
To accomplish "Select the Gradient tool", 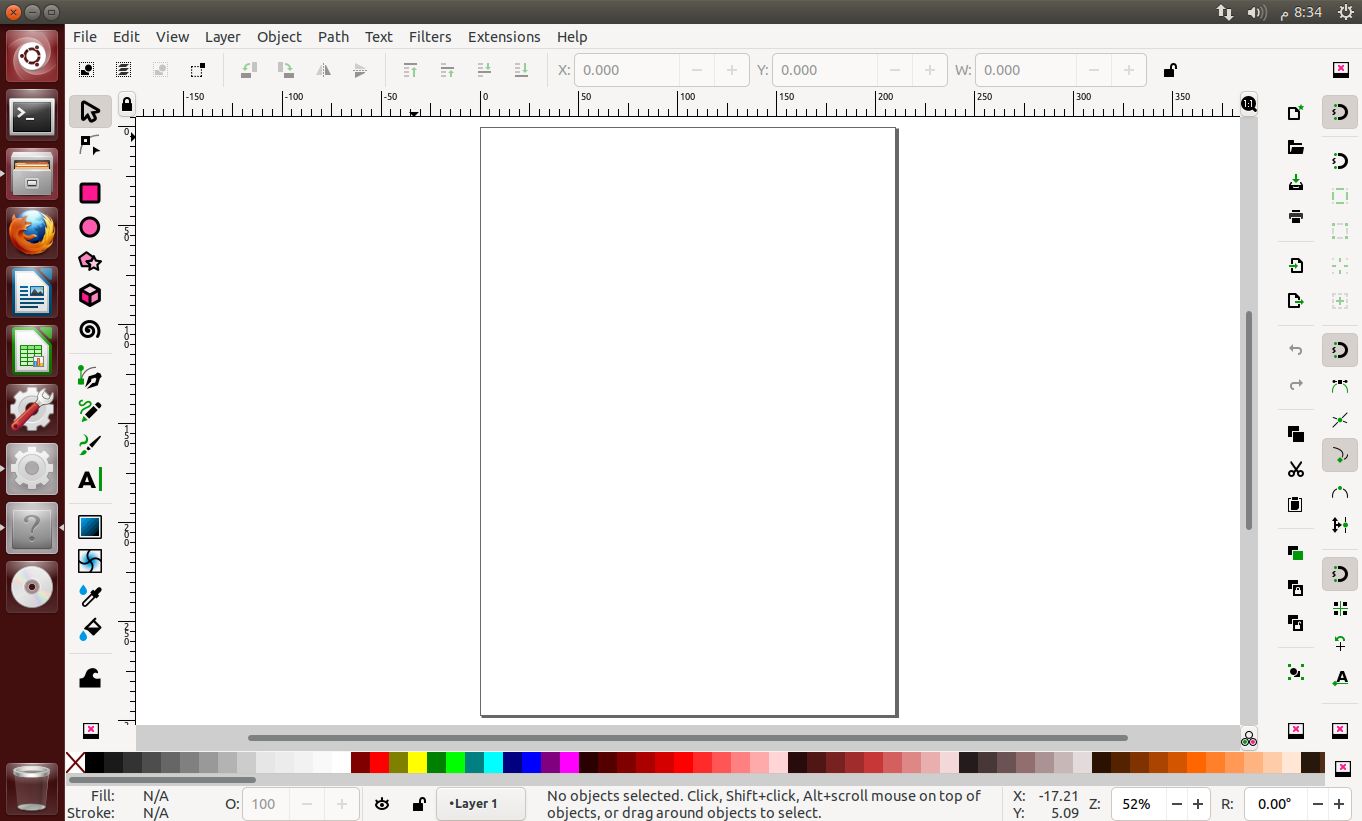I will click(x=90, y=527).
